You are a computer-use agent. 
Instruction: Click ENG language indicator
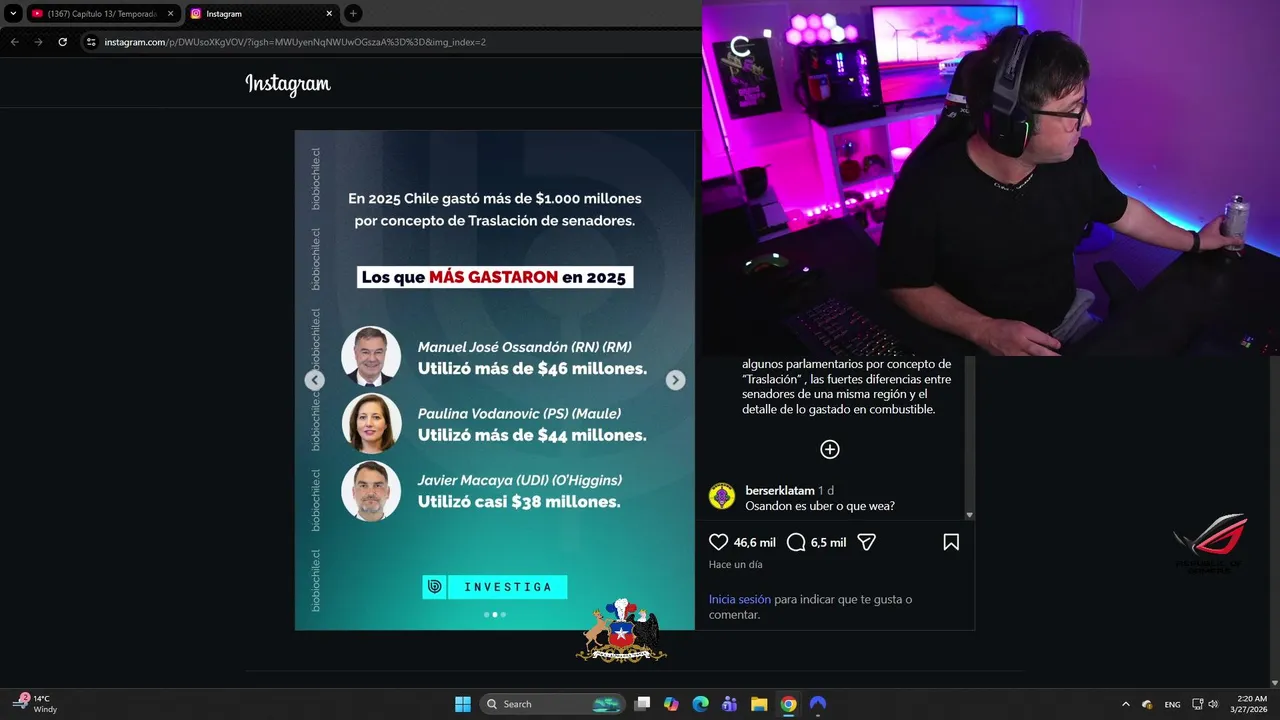[x=1172, y=704]
